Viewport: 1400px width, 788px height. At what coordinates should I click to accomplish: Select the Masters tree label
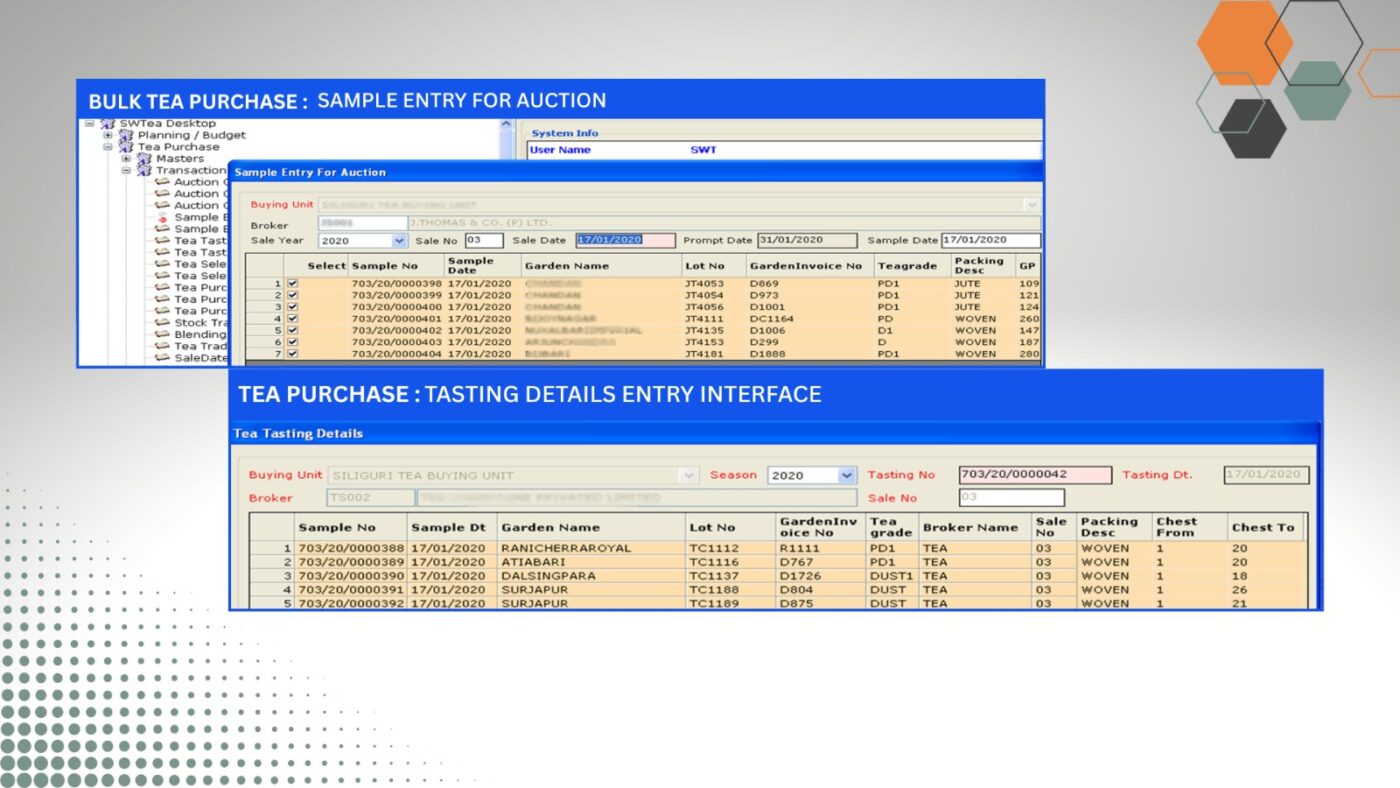click(x=180, y=158)
